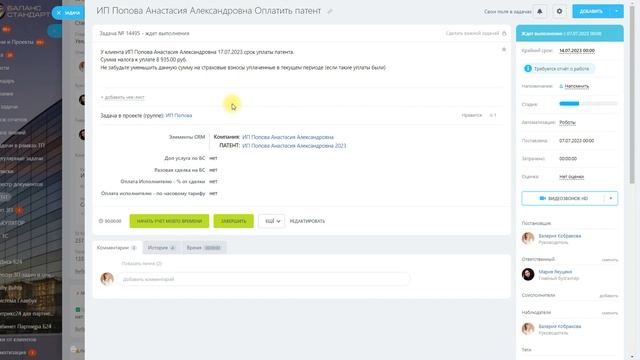The height and width of the screenshot is (360, 640).
Task: Open video call button dropdown arrow
Action: coord(611,198)
